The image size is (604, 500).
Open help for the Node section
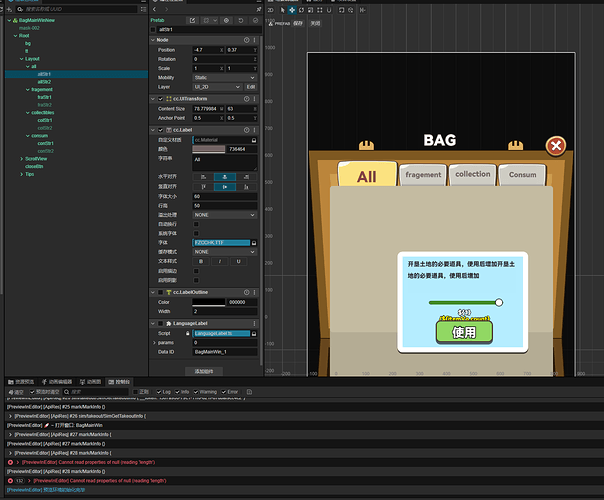[247, 40]
